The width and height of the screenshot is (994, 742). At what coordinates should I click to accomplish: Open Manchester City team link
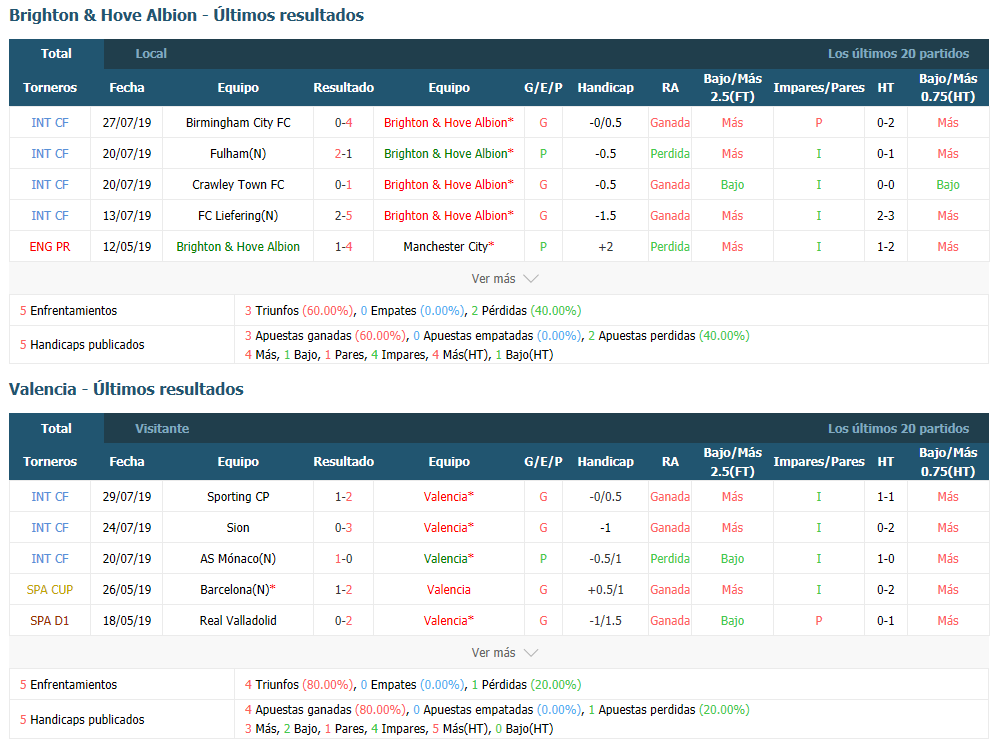[448, 247]
